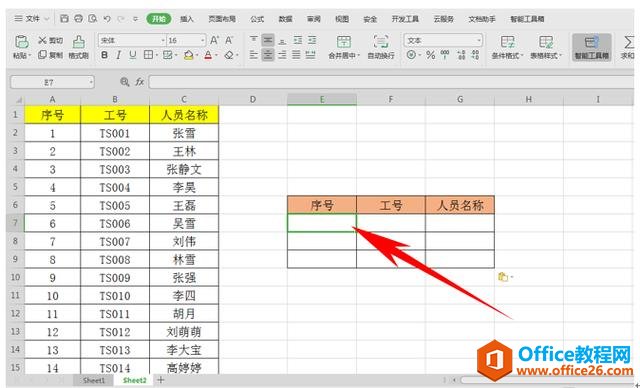Viewport: 640px width, 388px height.
Task: Open Print Preview from quick access toolbar
Action: click(x=93, y=19)
